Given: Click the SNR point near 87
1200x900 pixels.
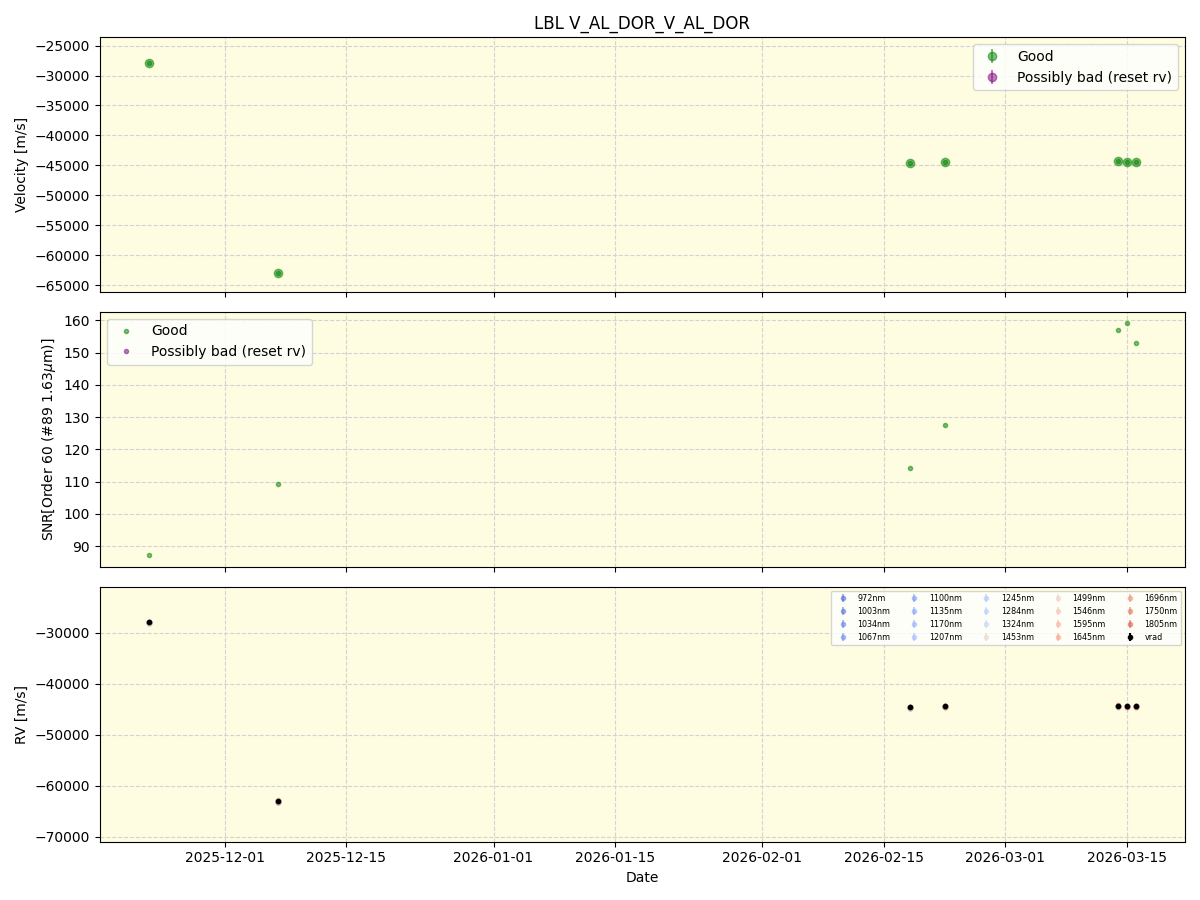Looking at the screenshot, I should point(149,555).
